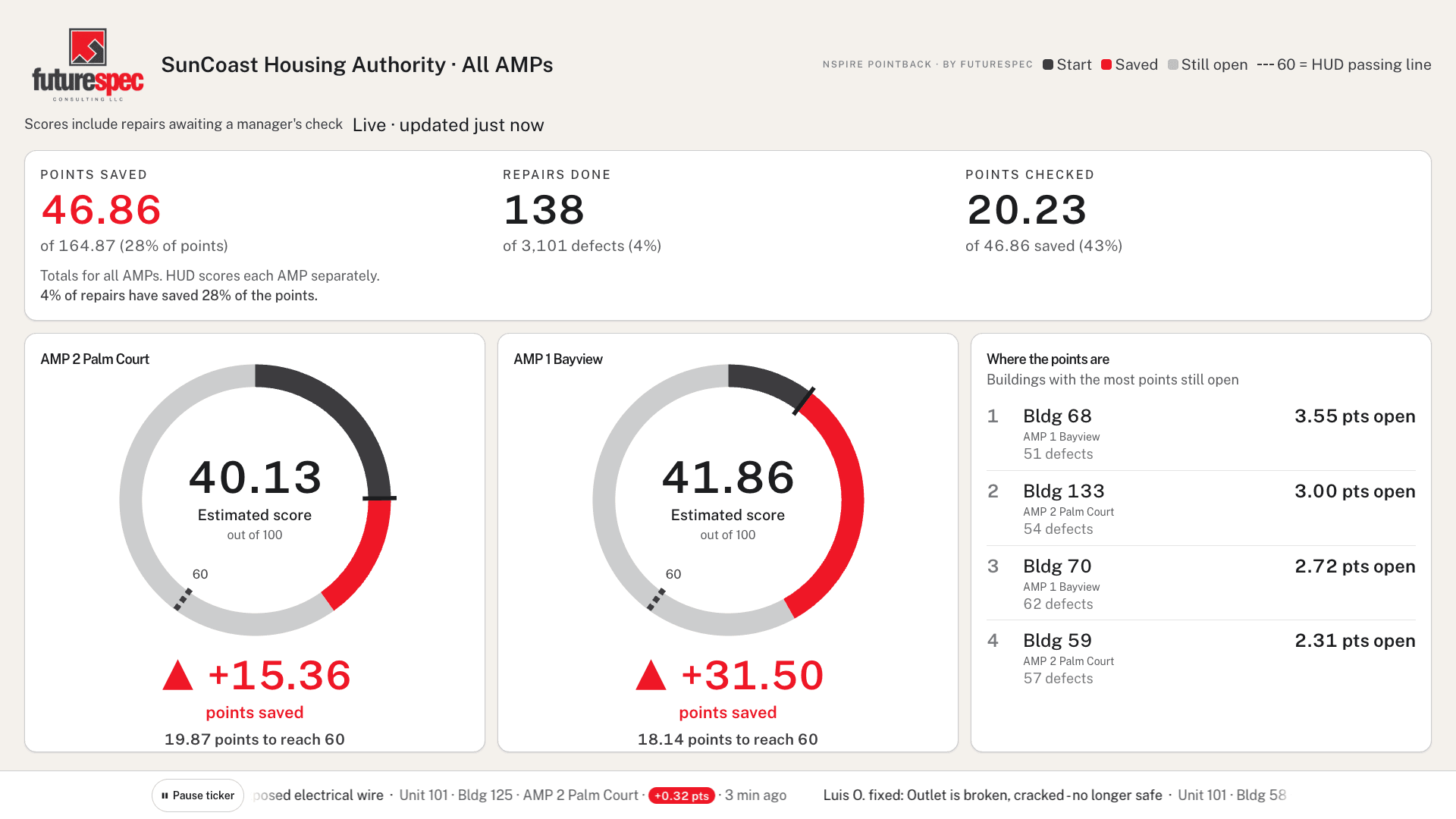This screenshot has width=1456, height=819.
Task: Click the FutureSpec logo
Action: coord(88,65)
